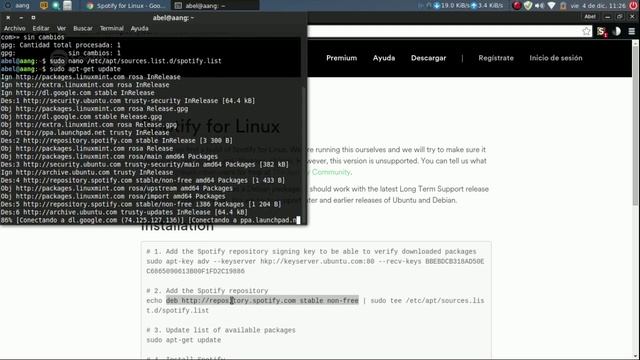This screenshot has height=360, width=640.
Task: Click the yellow launcher icon in top panel
Action: (x=44, y=5)
